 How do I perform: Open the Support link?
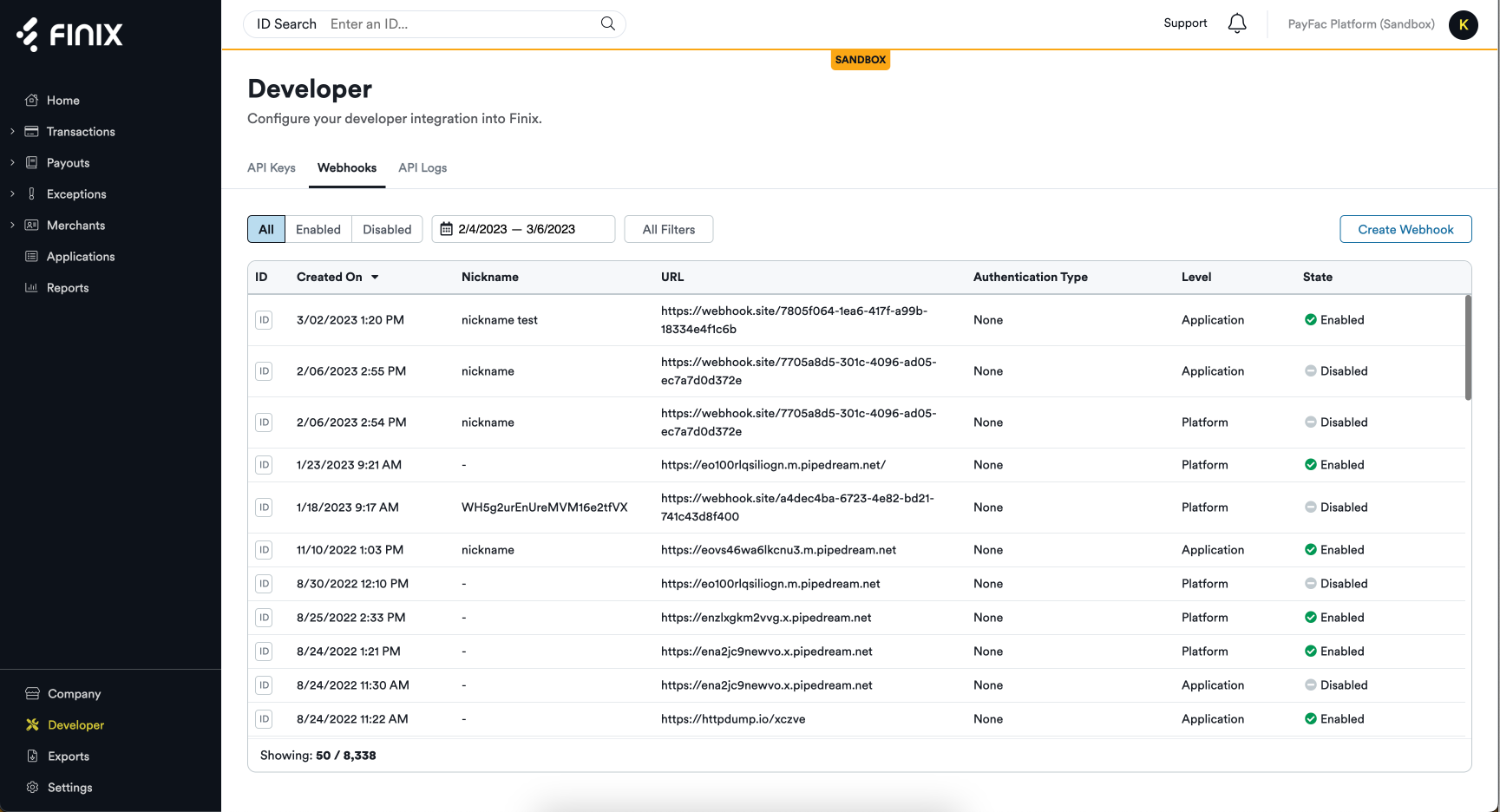(x=1185, y=23)
